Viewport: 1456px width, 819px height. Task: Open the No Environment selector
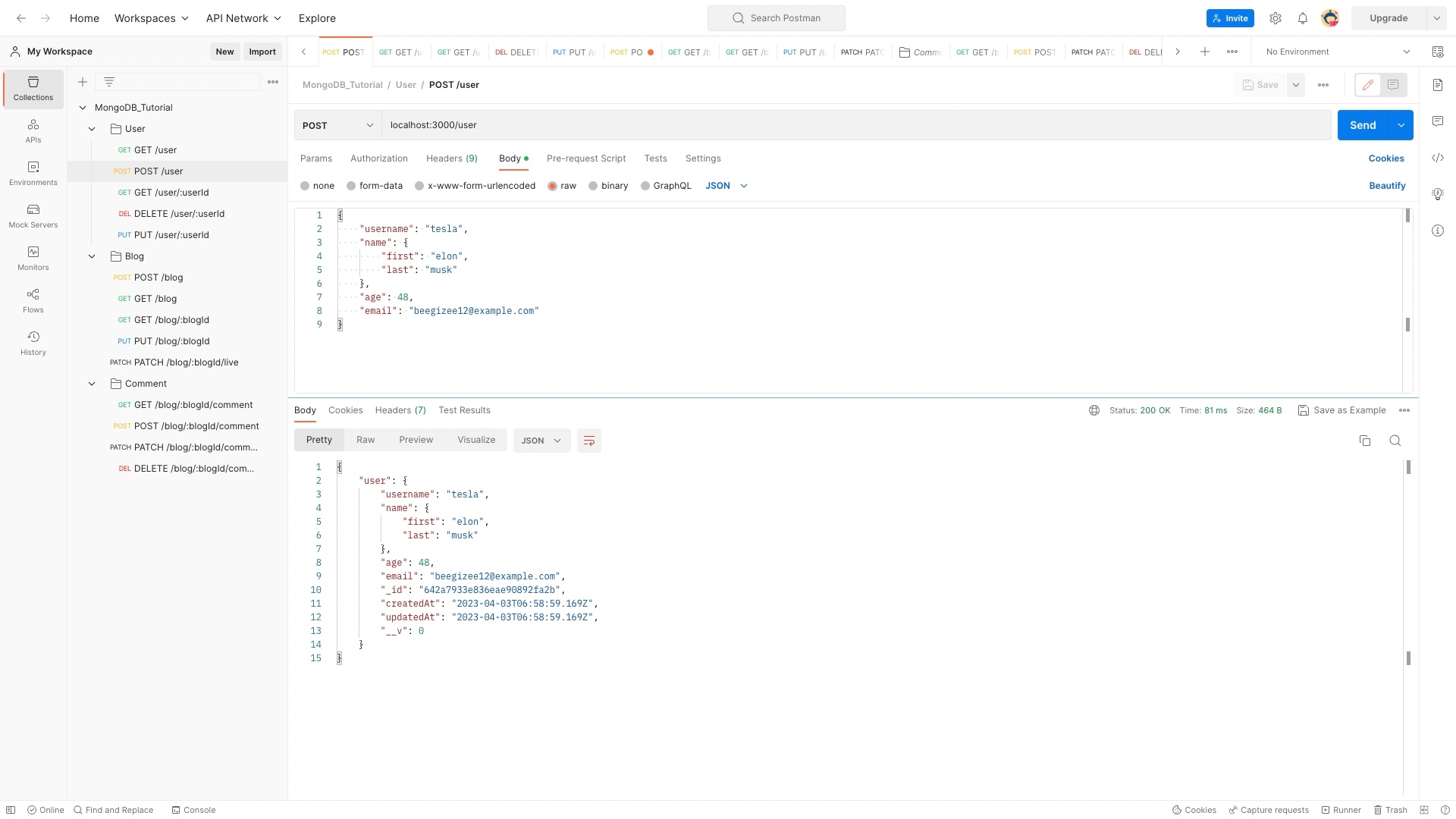(1338, 52)
